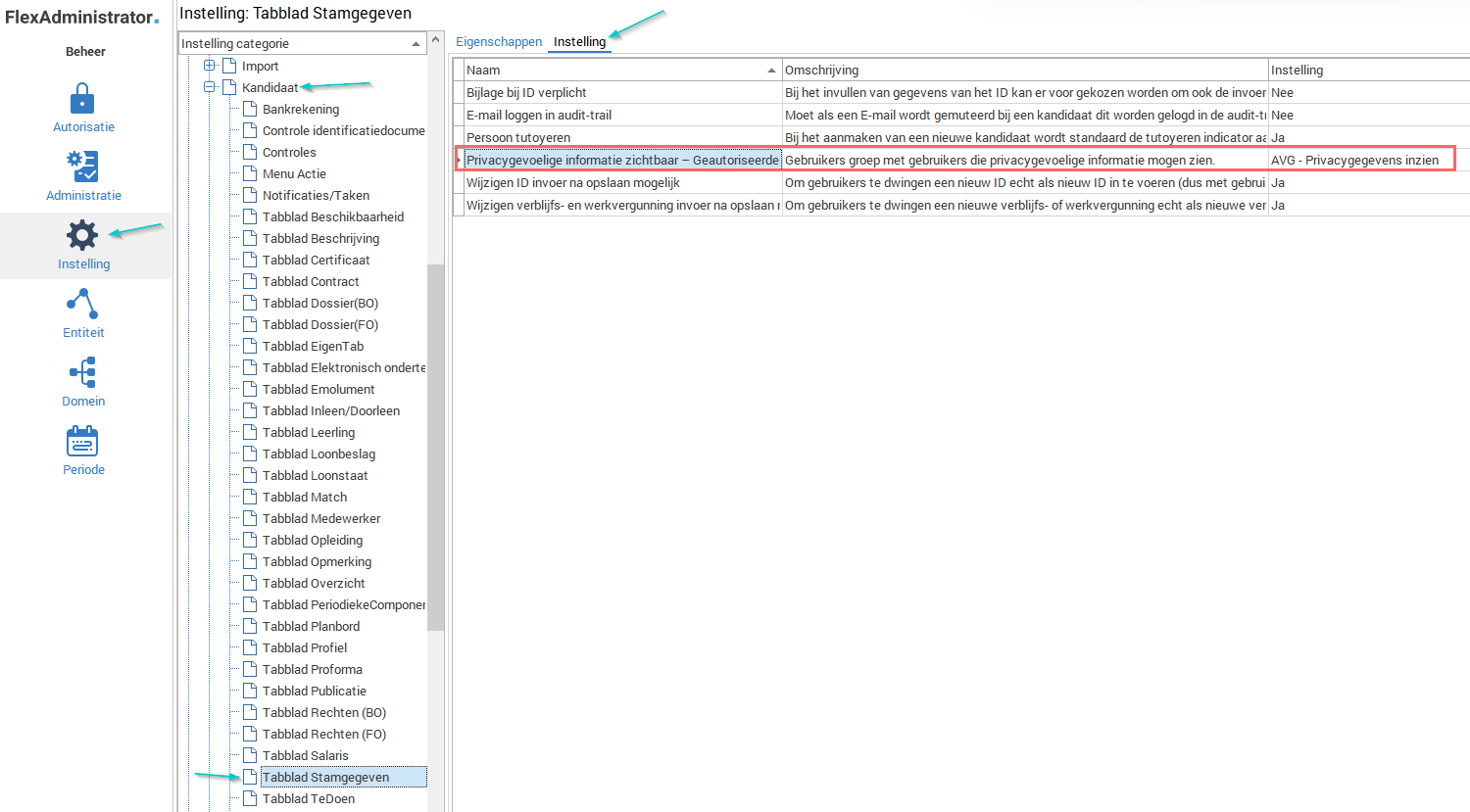Select the Domein hierarchy icon
This screenshot has width=1470, height=812.
[x=83, y=373]
